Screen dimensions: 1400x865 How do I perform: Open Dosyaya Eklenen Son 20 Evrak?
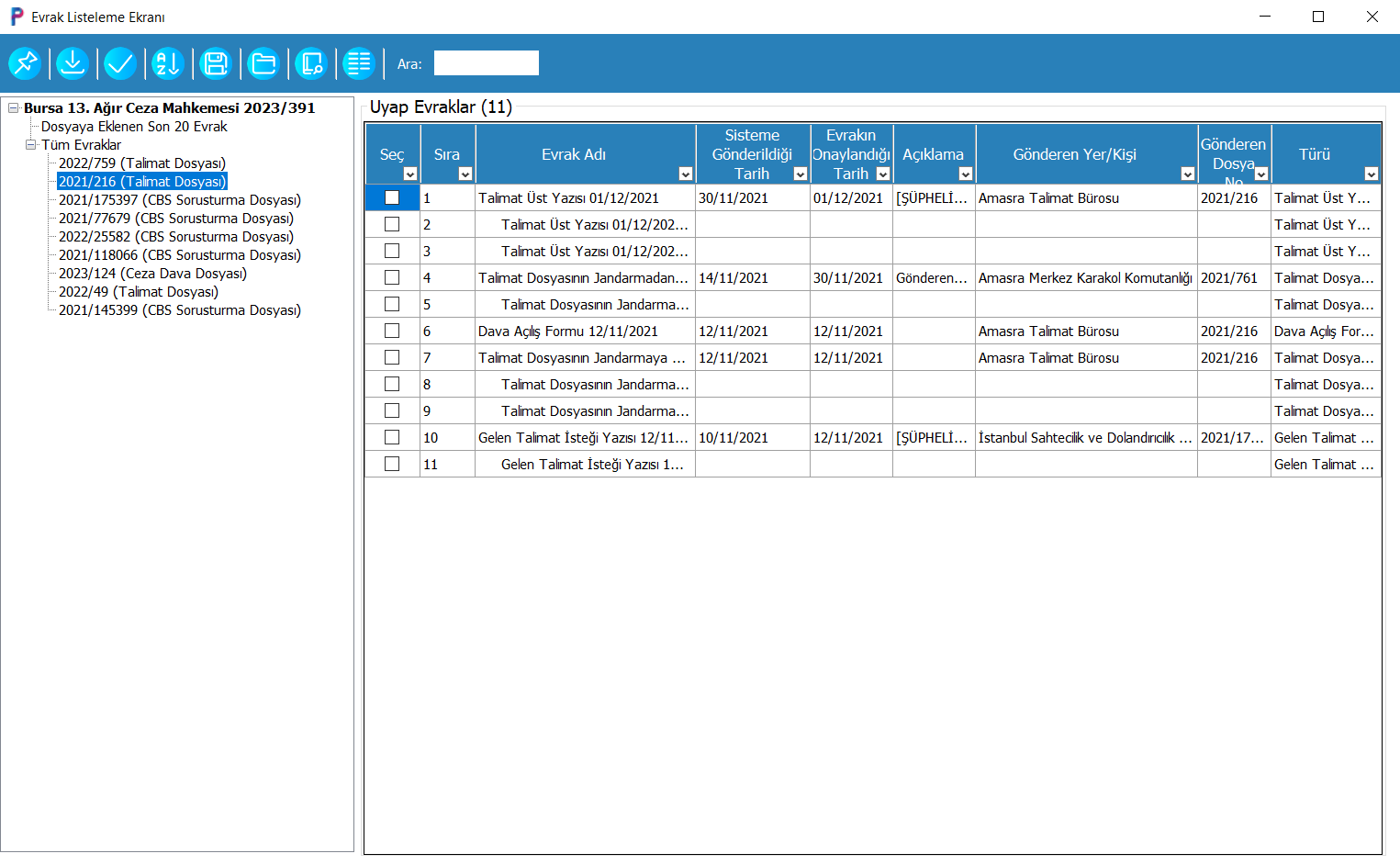pyautogui.click(x=134, y=127)
